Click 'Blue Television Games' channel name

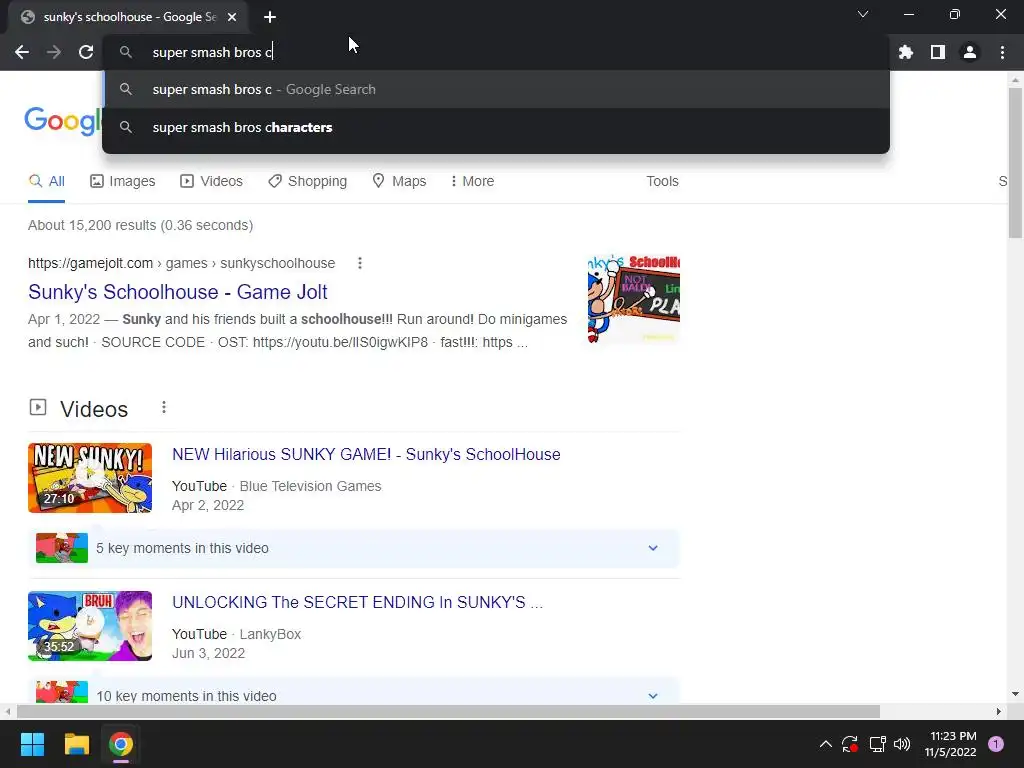coord(310,487)
